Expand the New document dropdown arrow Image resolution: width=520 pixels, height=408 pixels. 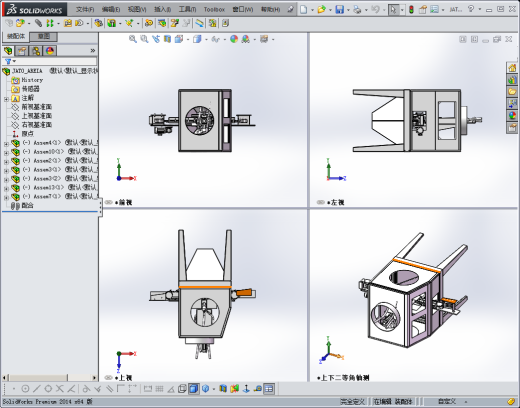coord(312,10)
